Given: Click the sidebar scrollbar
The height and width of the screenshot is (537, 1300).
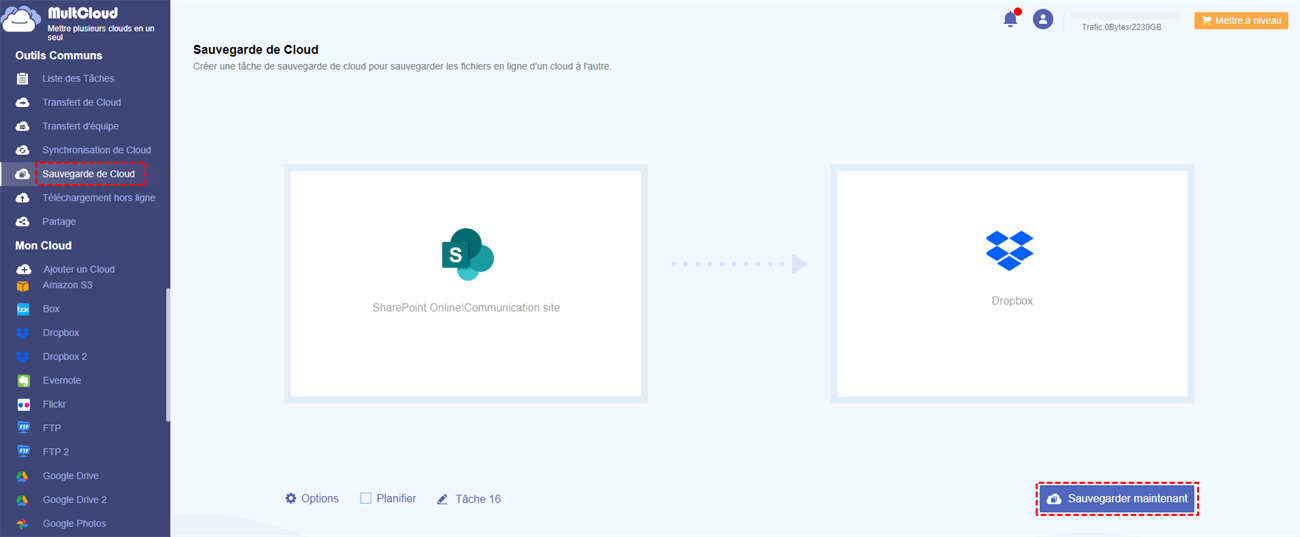Looking at the screenshot, I should pyautogui.click(x=168, y=355).
